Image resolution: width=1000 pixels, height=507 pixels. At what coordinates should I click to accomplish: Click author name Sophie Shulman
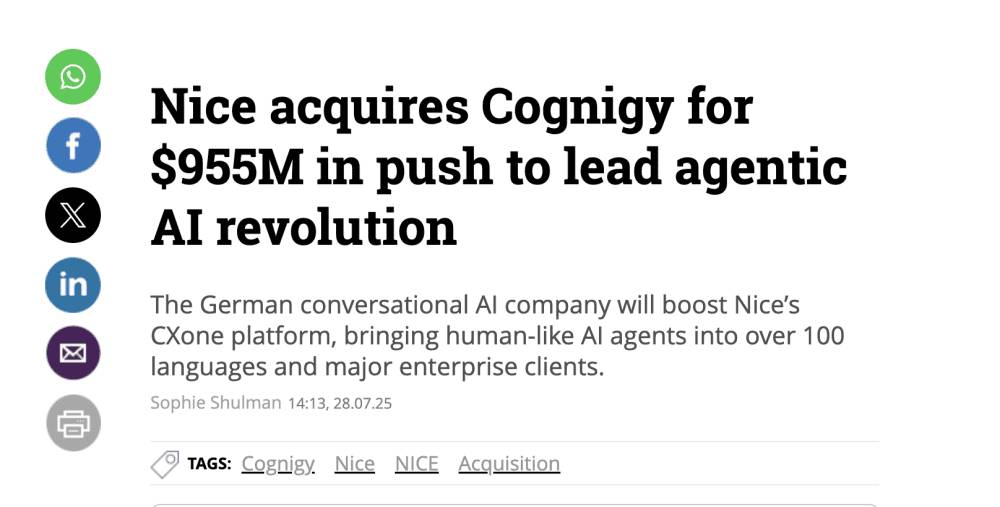[x=216, y=402]
